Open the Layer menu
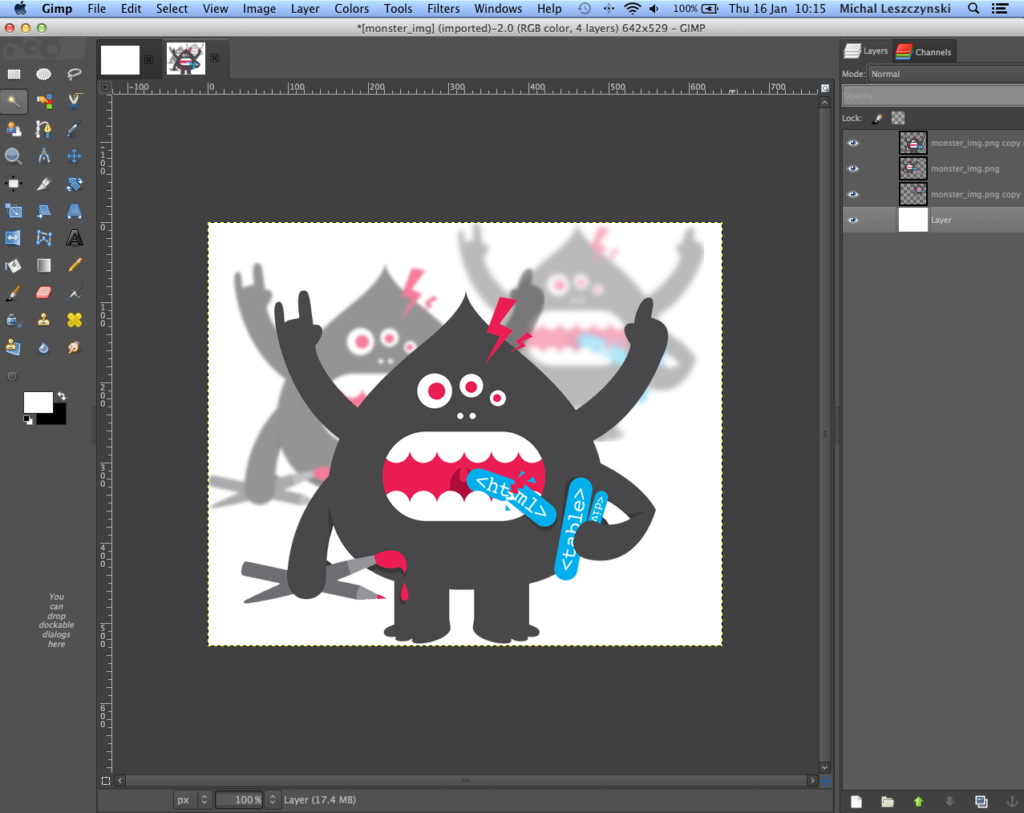Image resolution: width=1024 pixels, height=813 pixels. pos(305,8)
